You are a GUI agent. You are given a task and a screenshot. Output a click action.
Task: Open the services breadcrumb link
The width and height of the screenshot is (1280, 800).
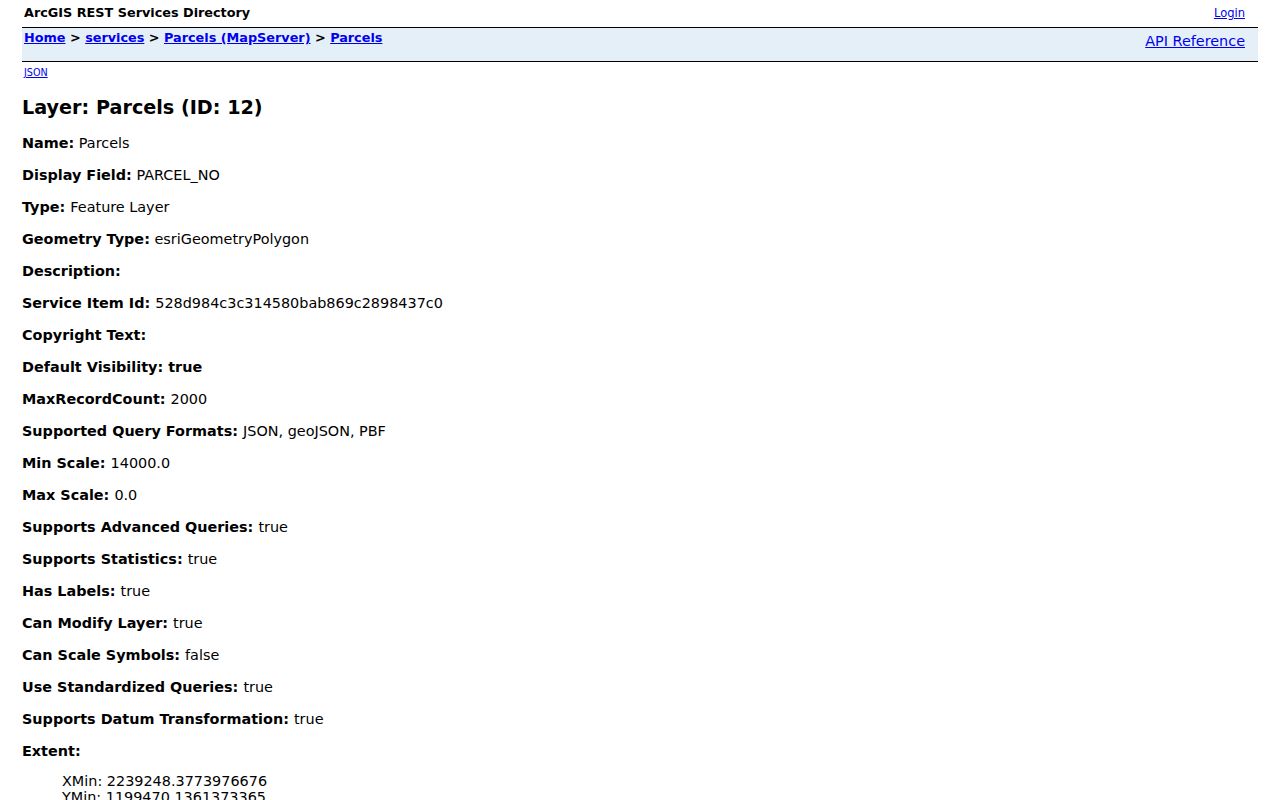(115, 38)
